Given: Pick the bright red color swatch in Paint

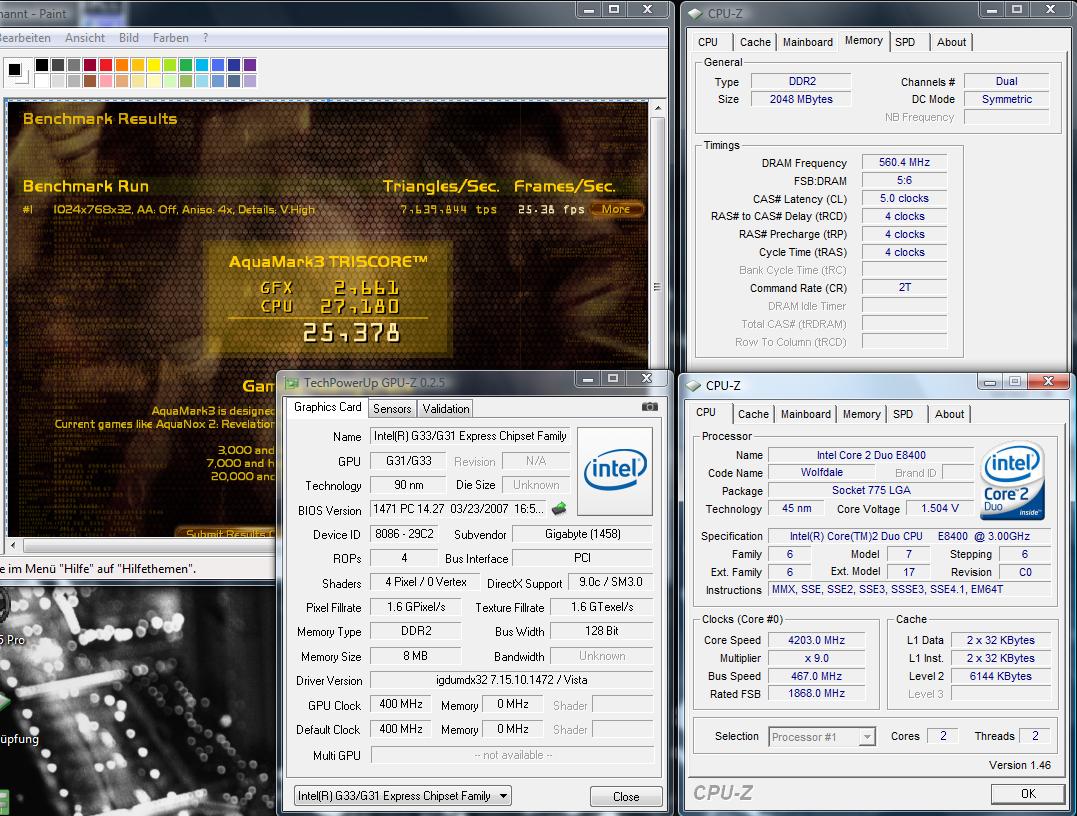Looking at the screenshot, I should 106,65.
